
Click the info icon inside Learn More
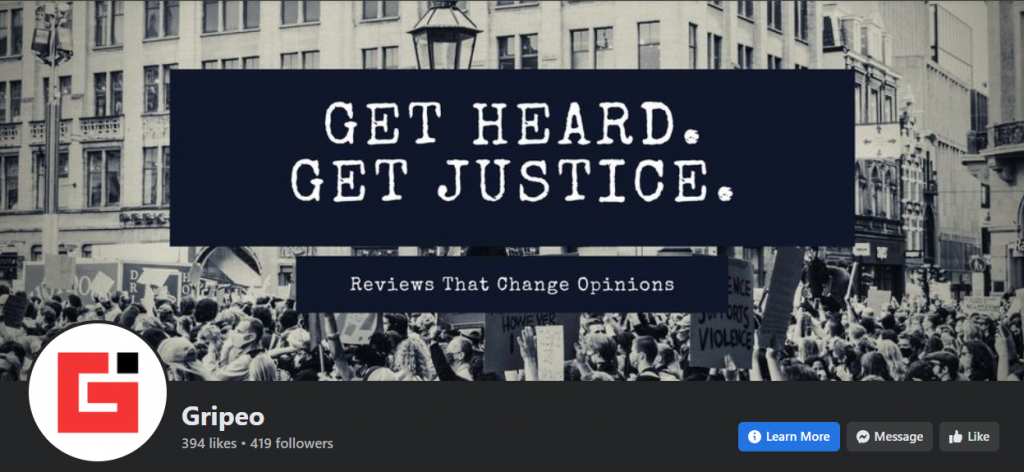coord(754,437)
